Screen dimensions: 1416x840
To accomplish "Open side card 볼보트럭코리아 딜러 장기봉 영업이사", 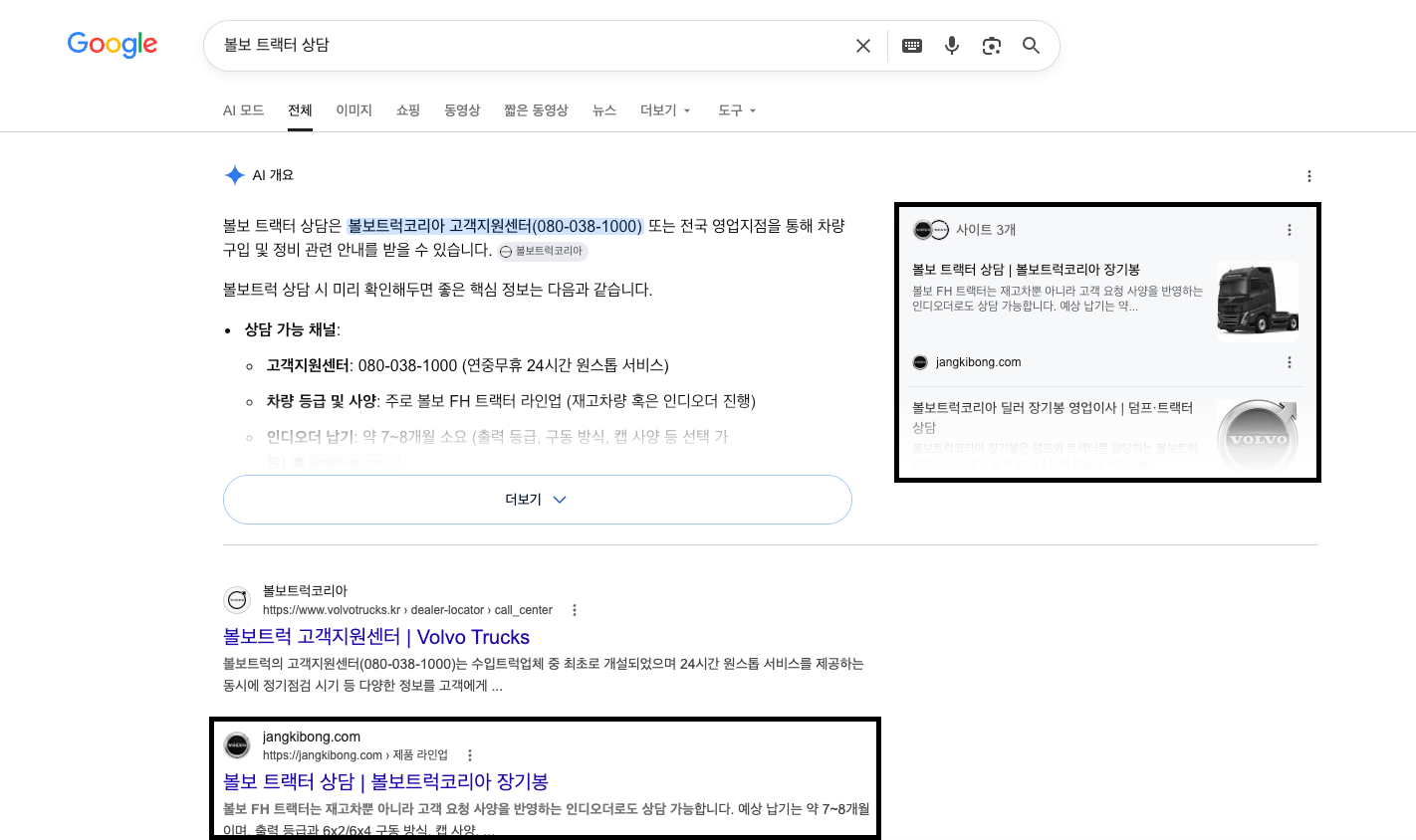I will point(1053,417).
